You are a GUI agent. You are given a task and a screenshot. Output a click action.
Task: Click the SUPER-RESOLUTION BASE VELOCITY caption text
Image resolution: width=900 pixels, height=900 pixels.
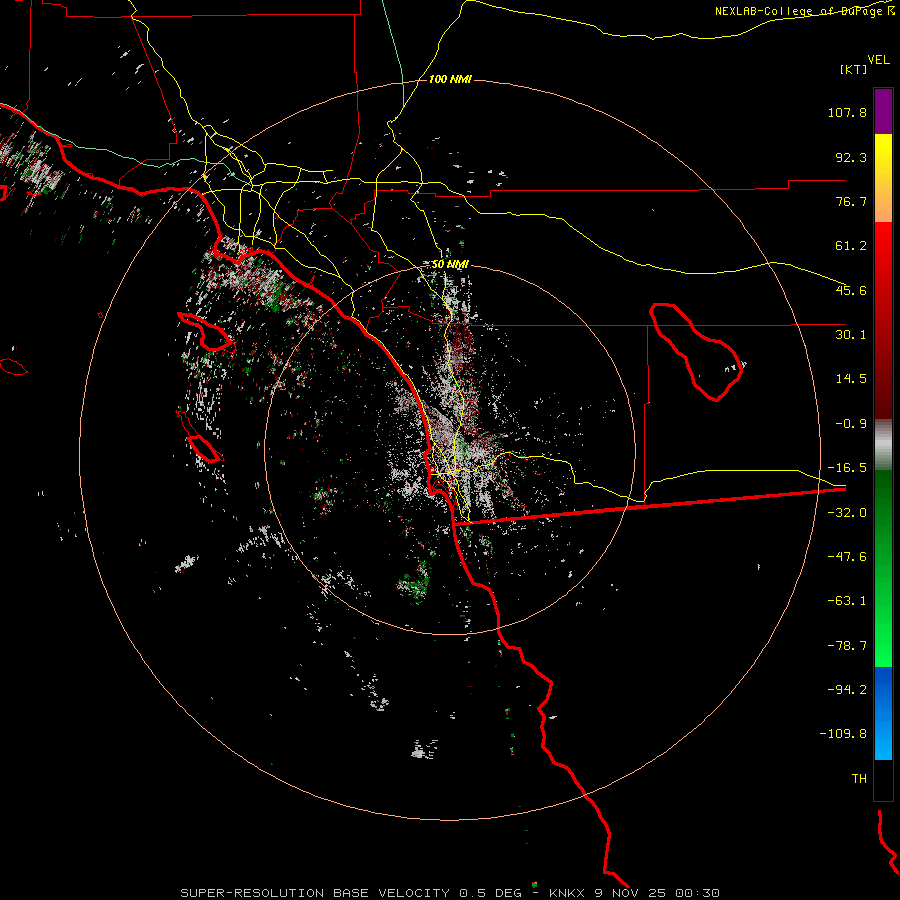(315, 893)
